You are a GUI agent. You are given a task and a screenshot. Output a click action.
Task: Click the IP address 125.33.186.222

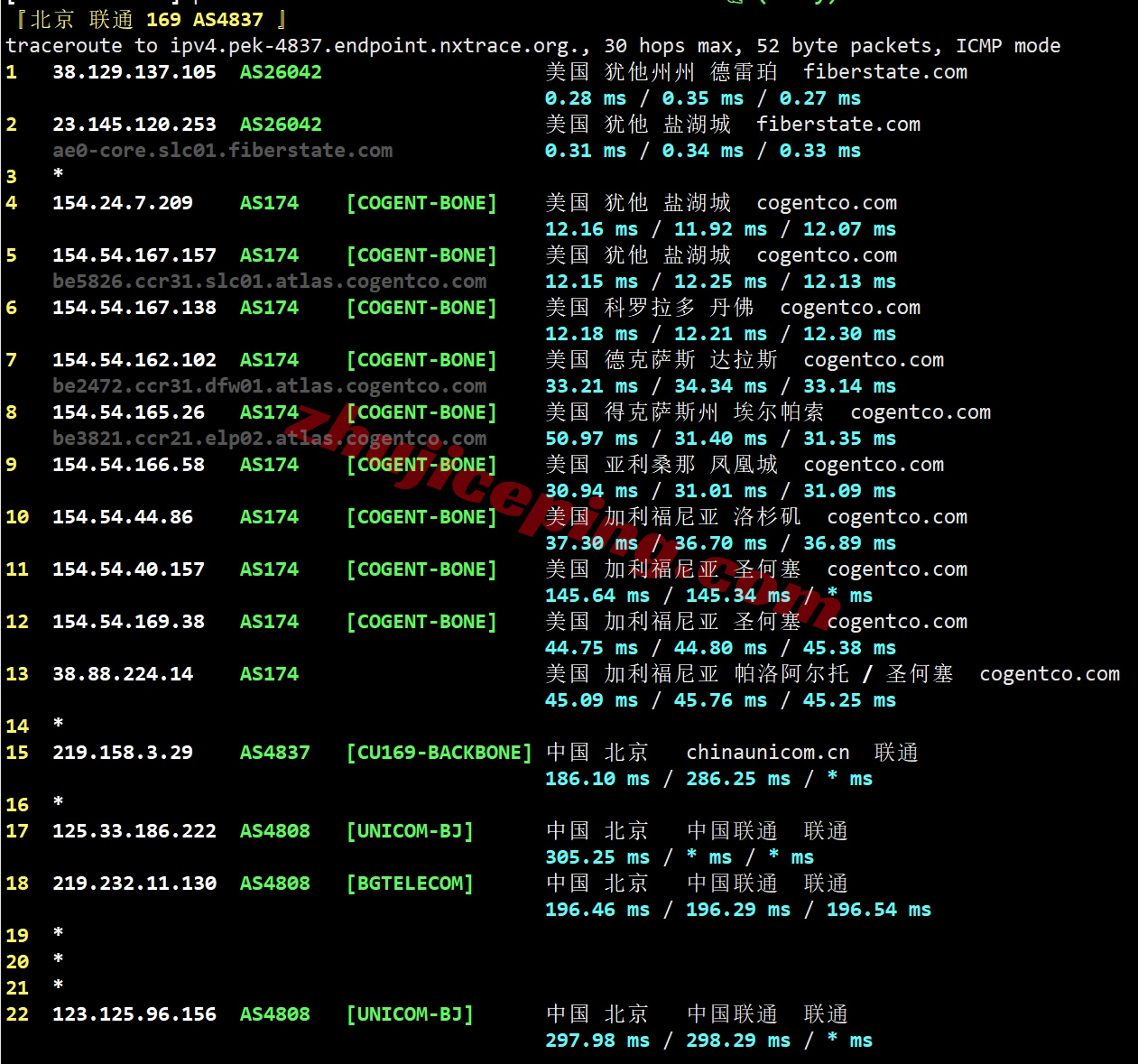(134, 831)
